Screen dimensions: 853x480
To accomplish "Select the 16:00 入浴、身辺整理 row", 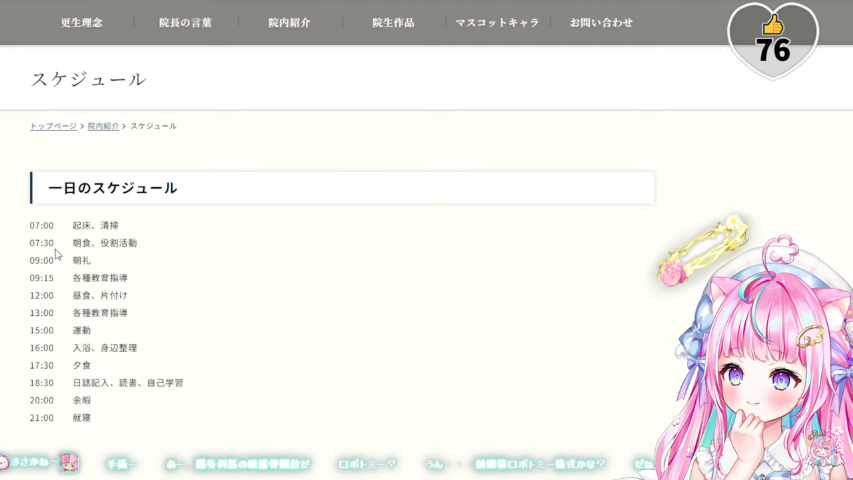I will tap(83, 348).
